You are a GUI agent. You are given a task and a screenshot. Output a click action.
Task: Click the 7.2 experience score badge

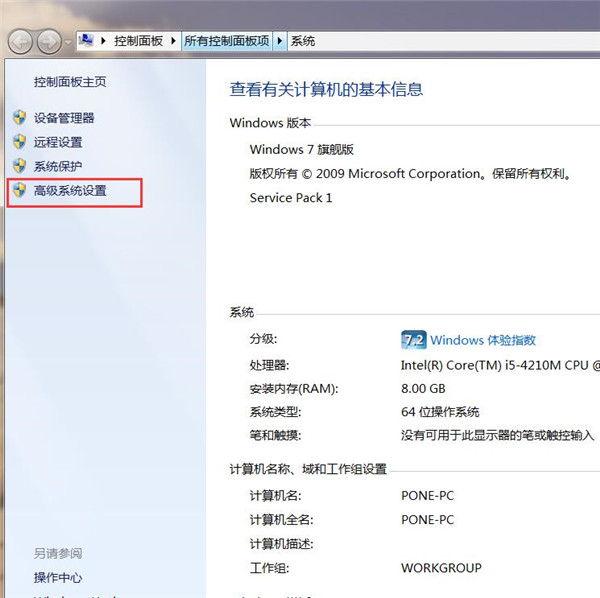click(413, 340)
